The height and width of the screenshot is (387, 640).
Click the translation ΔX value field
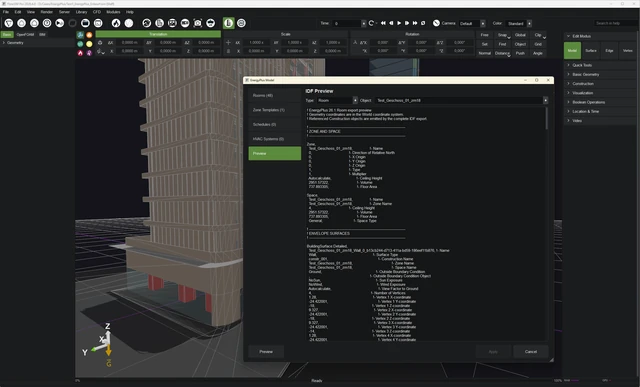[129, 42]
